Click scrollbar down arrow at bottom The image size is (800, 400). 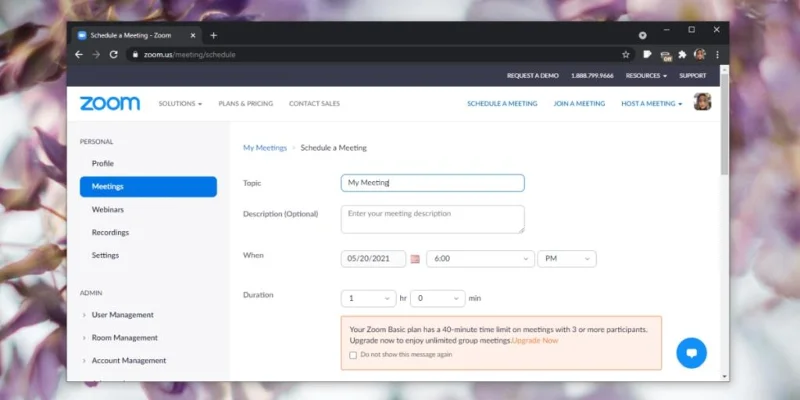724,377
